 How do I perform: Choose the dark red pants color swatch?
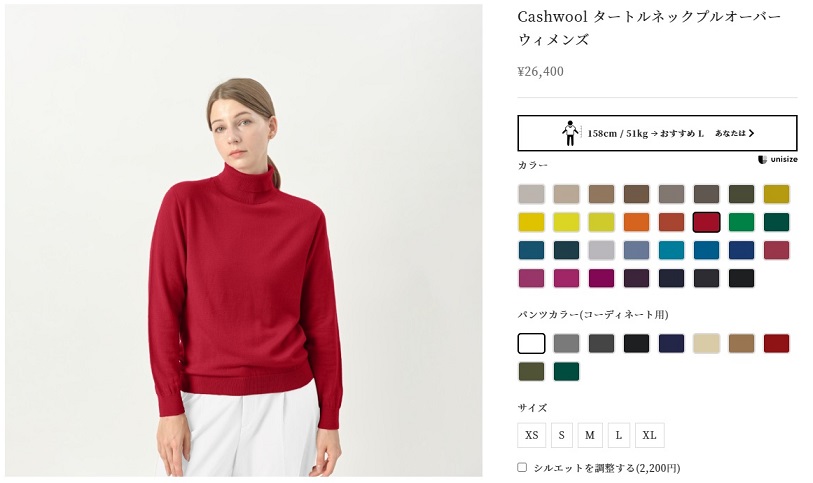[x=776, y=344]
